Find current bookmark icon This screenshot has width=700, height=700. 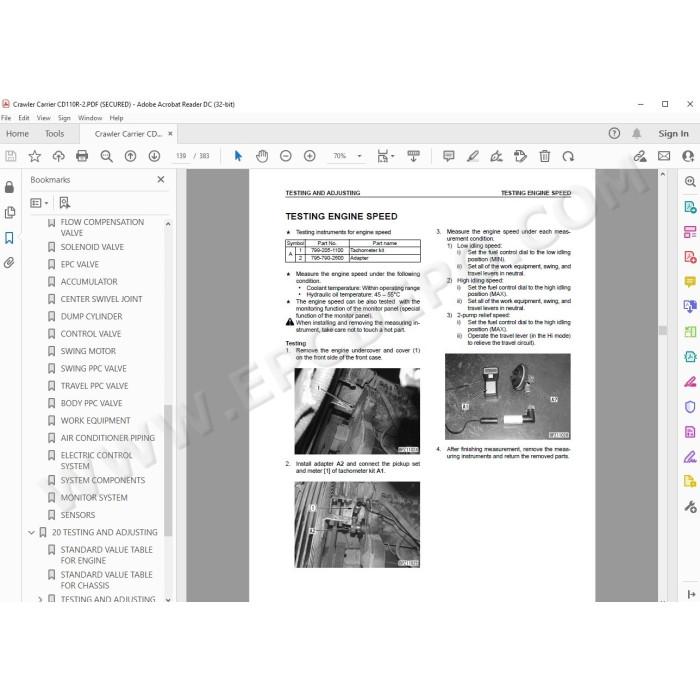[x=65, y=203]
